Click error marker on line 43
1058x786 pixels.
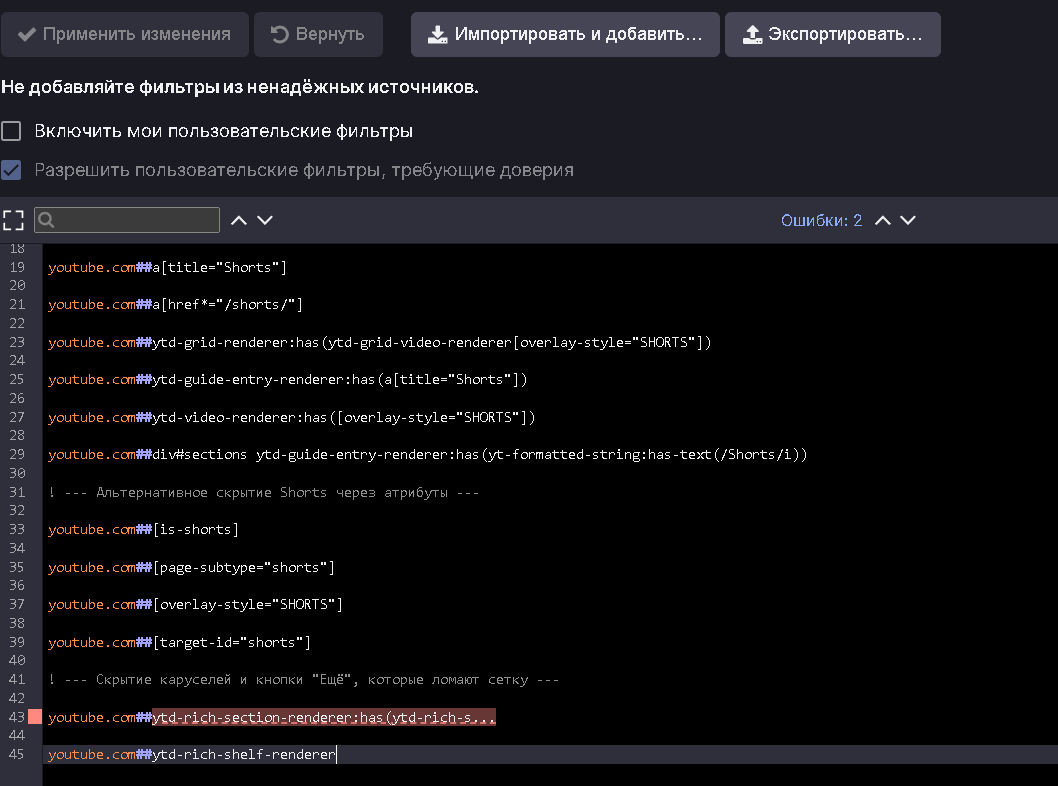[35, 717]
